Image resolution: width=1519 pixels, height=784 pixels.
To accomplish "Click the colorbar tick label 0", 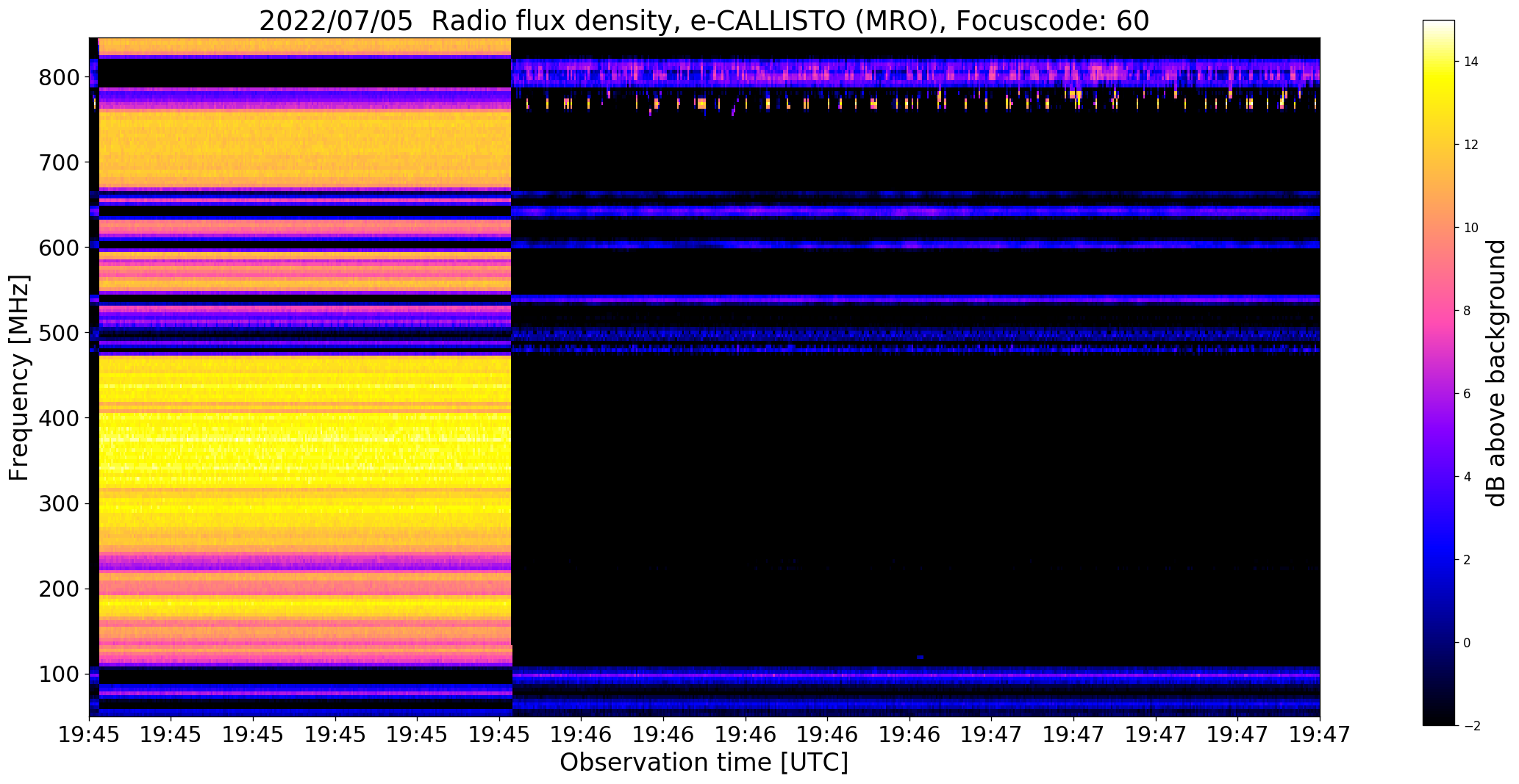I will pyautogui.click(x=1468, y=643).
